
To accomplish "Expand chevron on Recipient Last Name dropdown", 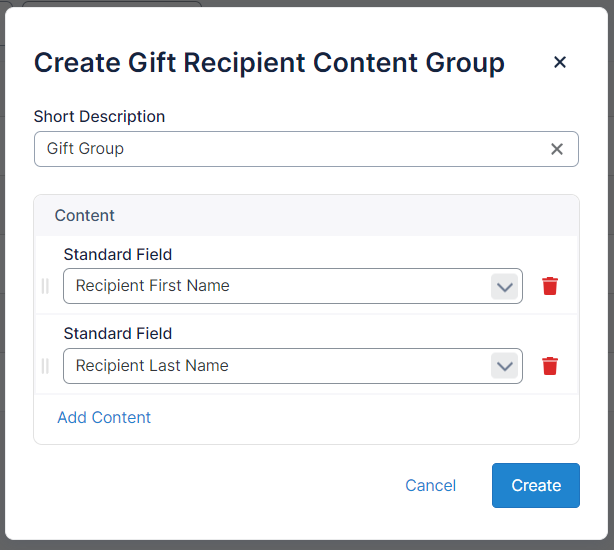I will pos(505,366).
